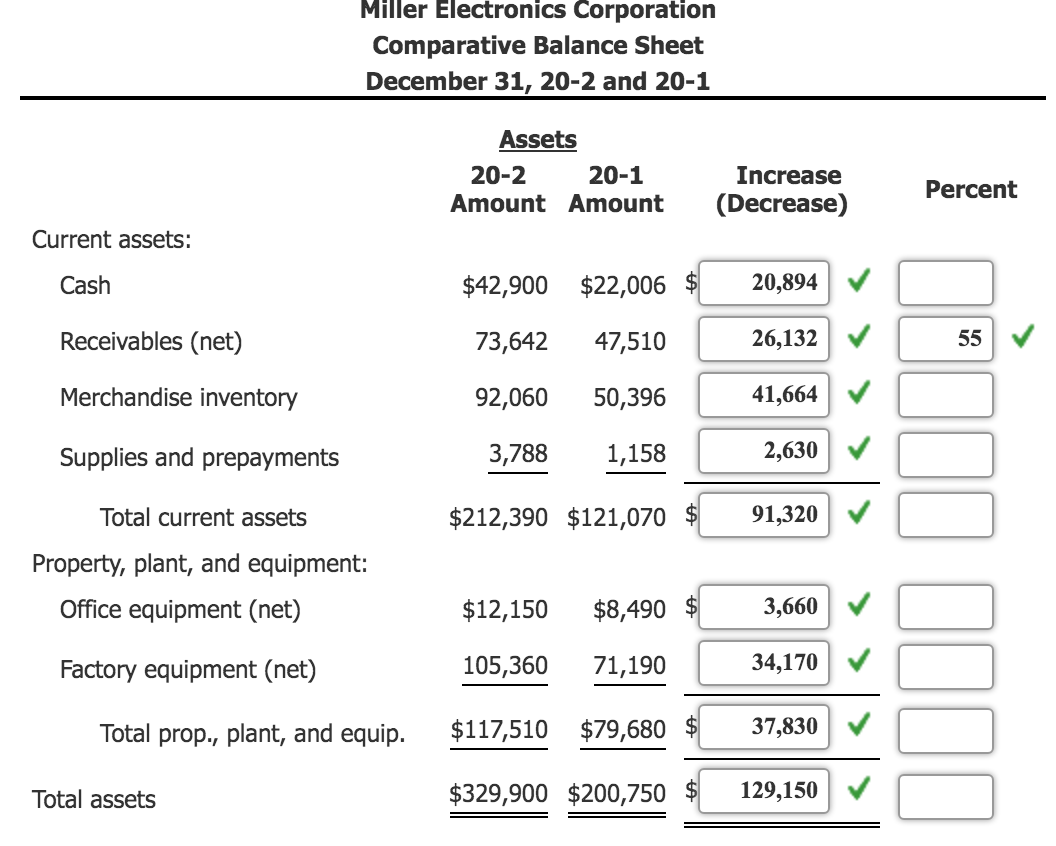Select the Cash percent input field
This screenshot has width=1056, height=846.
click(943, 283)
